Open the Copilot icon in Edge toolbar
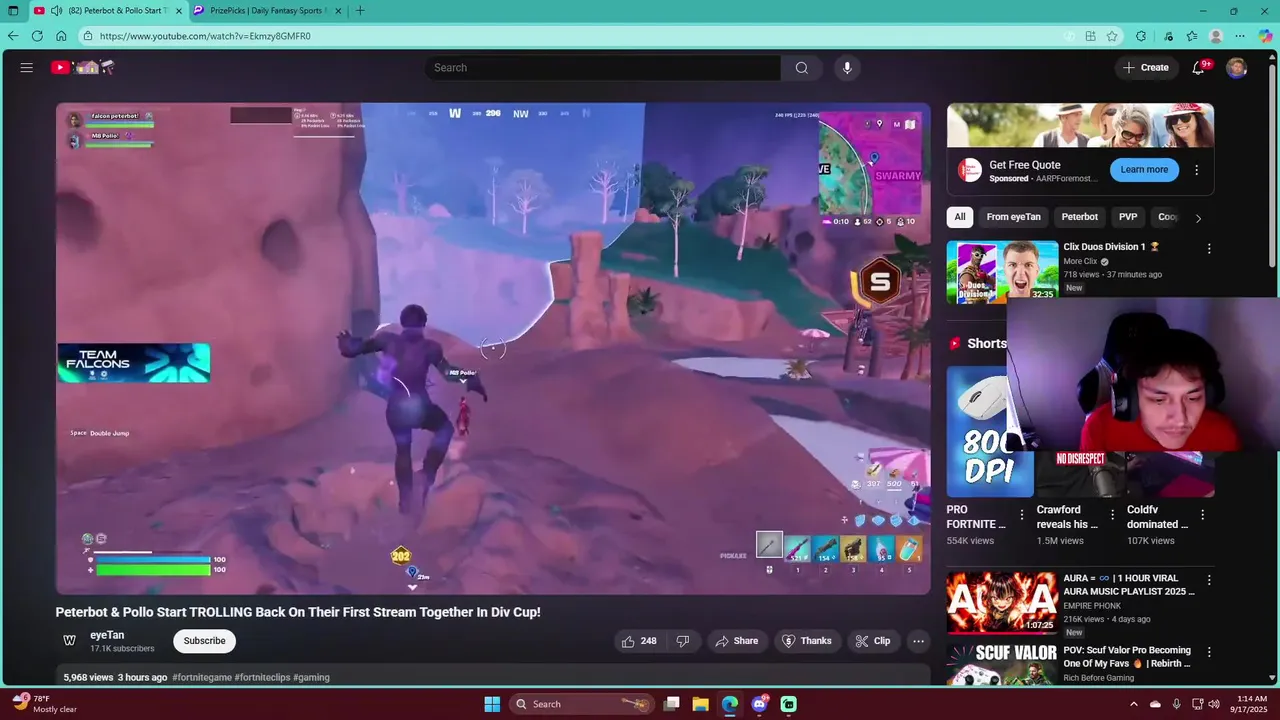 [1266, 36]
